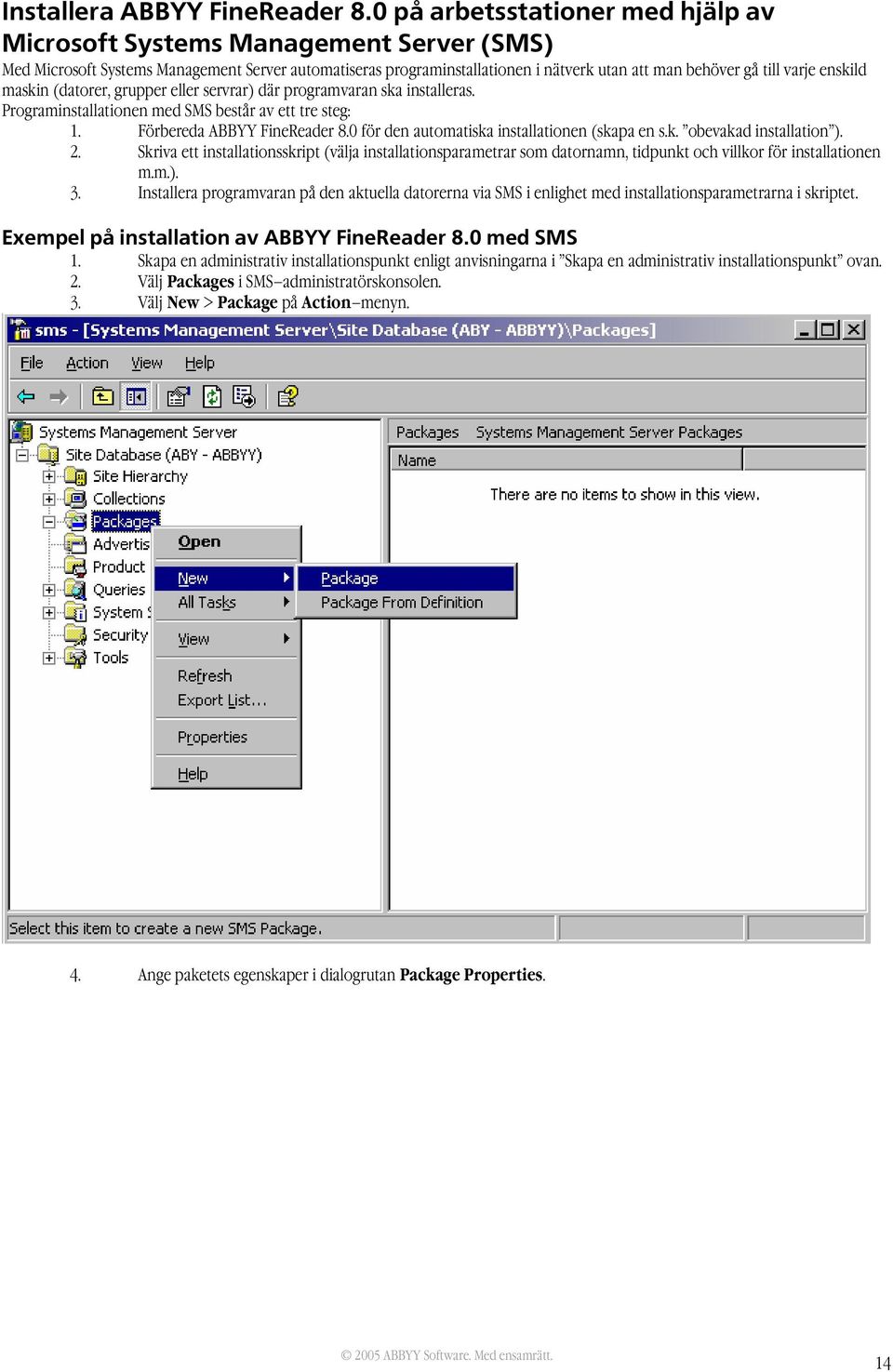
Task: Click the Advertisements node icon
Action: tap(76, 544)
